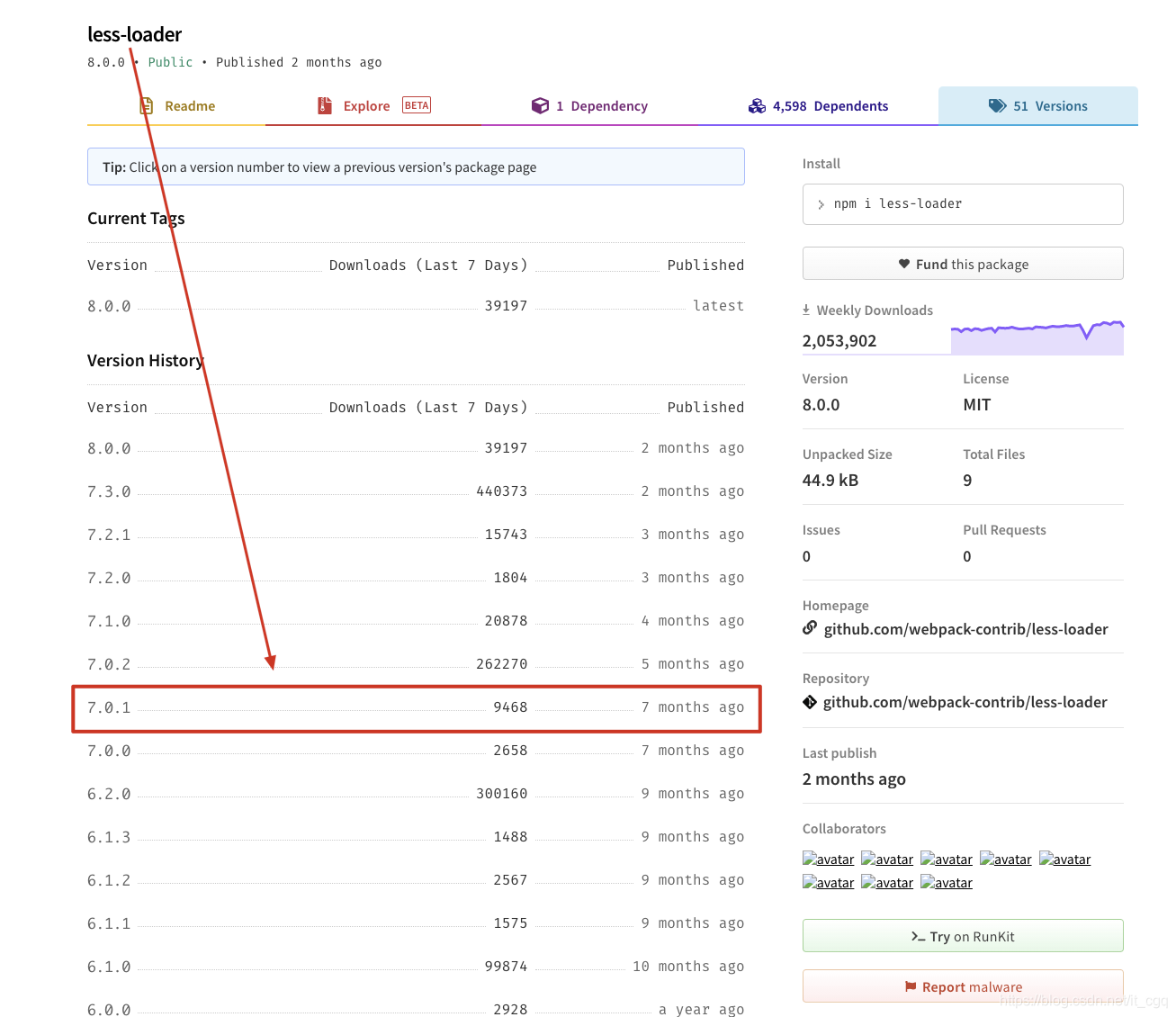Open the 1 Dependency tab
Screen dimensions: 1176x1017
(x=589, y=106)
